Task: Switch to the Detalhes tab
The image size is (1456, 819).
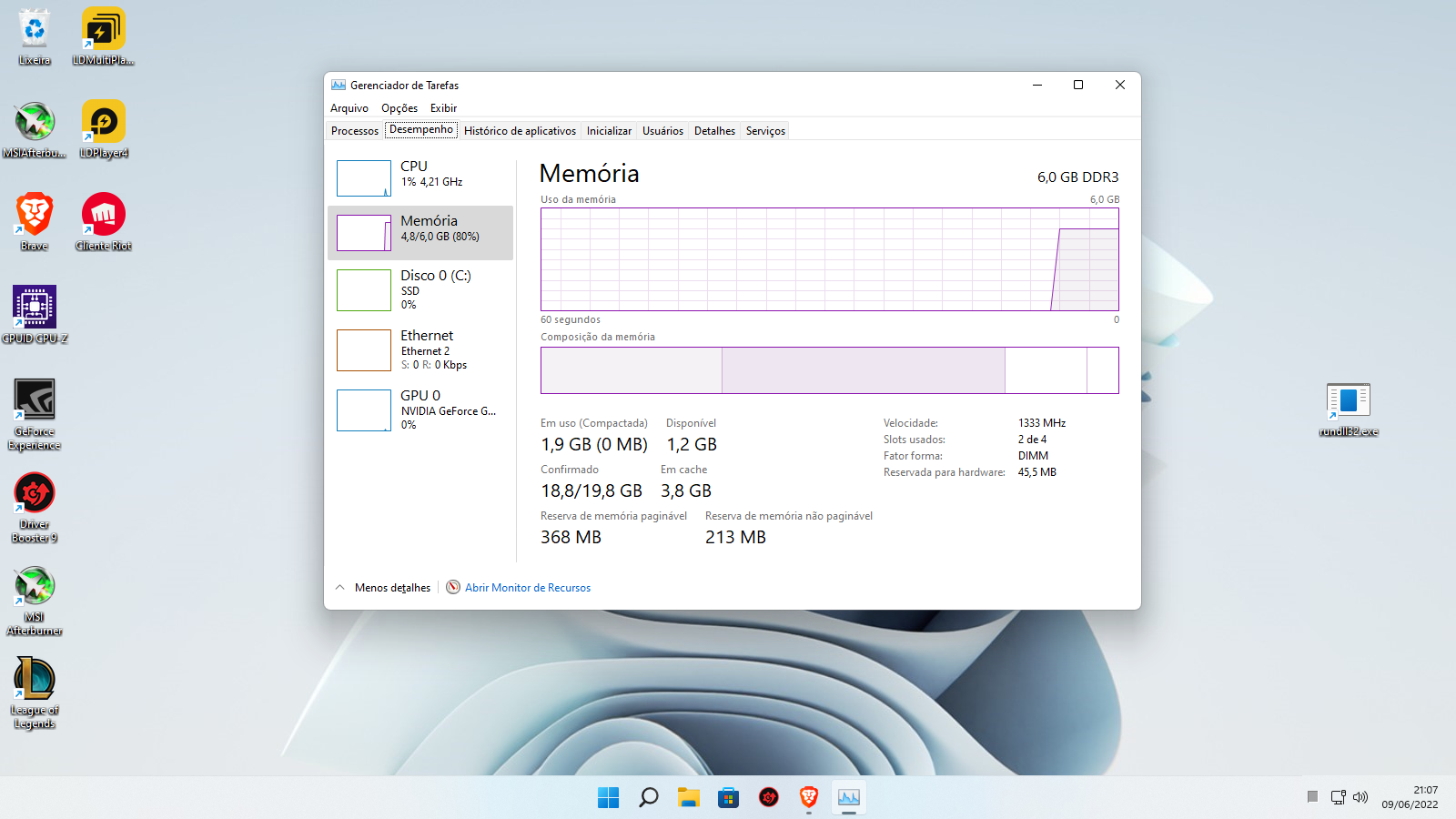Action: [x=714, y=131]
